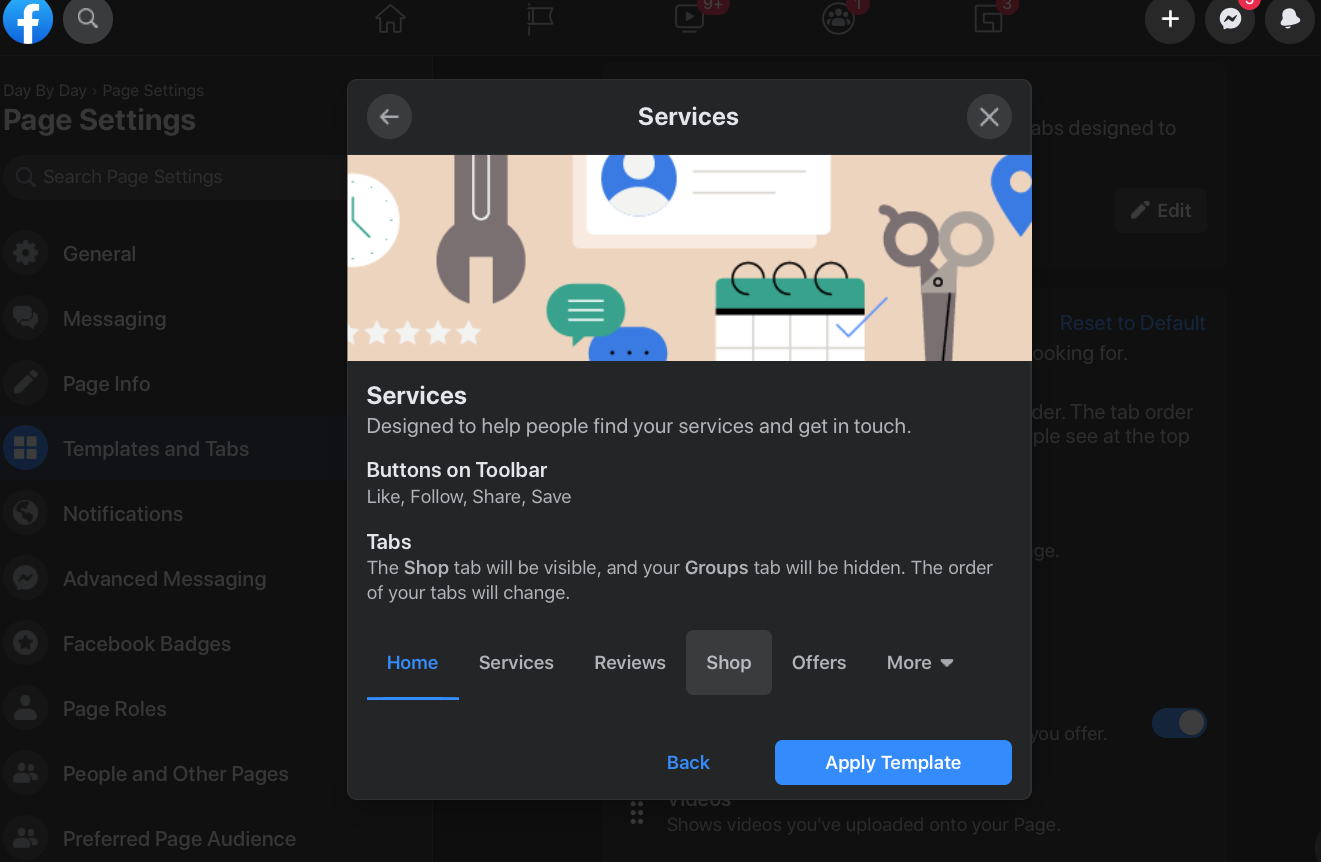
Task: Click the Page Info pencil icon
Action: tap(26, 384)
